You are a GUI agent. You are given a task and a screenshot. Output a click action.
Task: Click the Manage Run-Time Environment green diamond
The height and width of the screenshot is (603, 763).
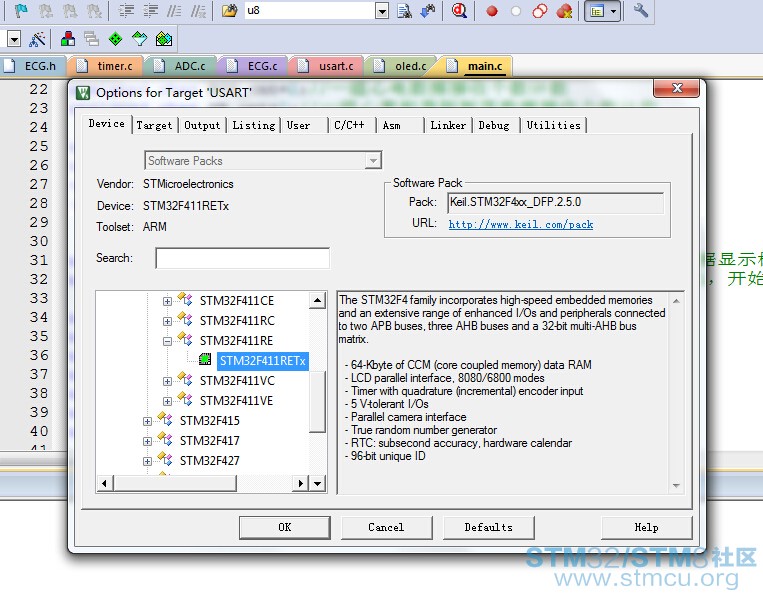tap(115, 39)
